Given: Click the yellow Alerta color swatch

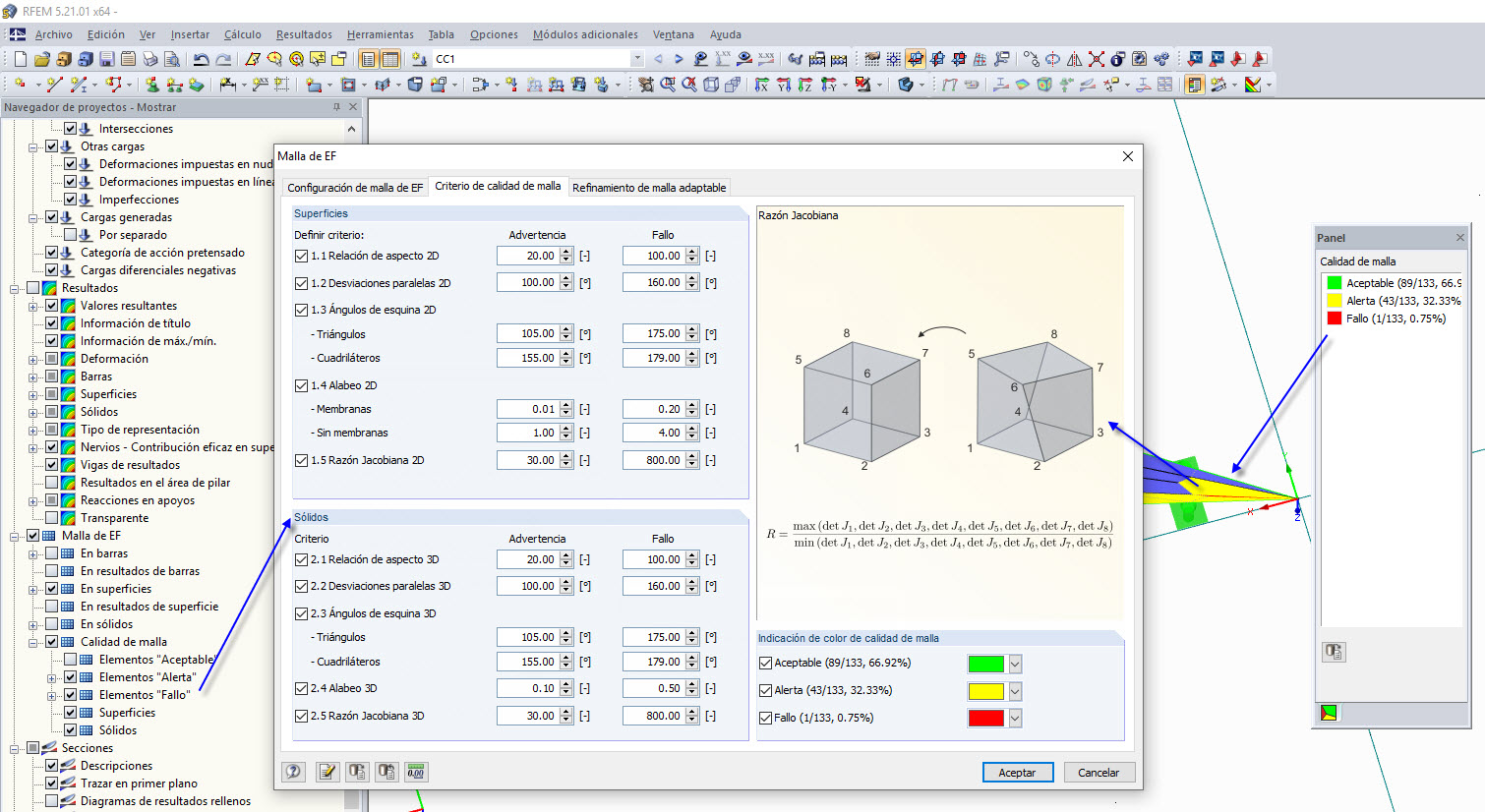Looking at the screenshot, I should (x=986, y=691).
